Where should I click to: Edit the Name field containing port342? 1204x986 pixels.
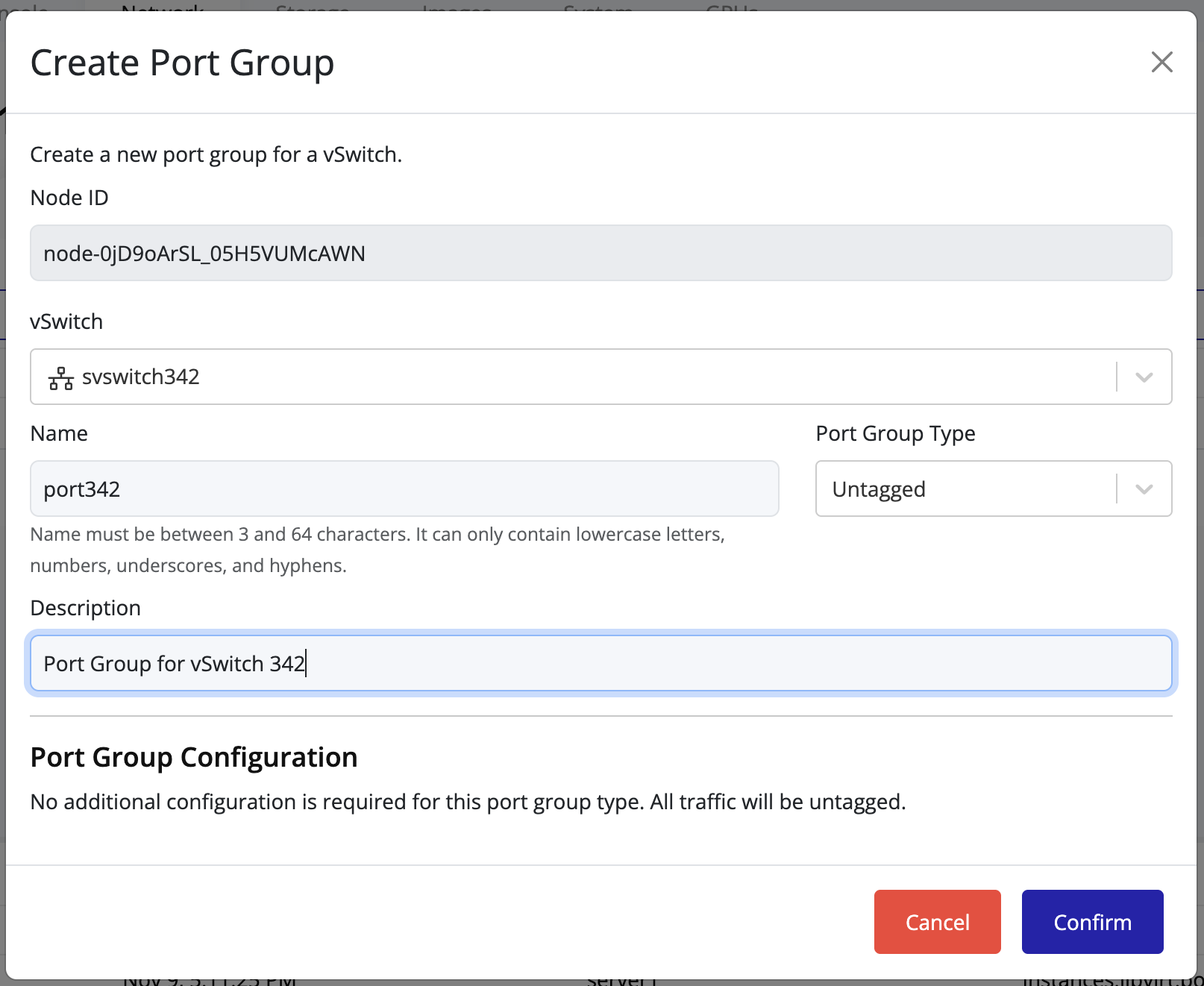[x=404, y=489]
